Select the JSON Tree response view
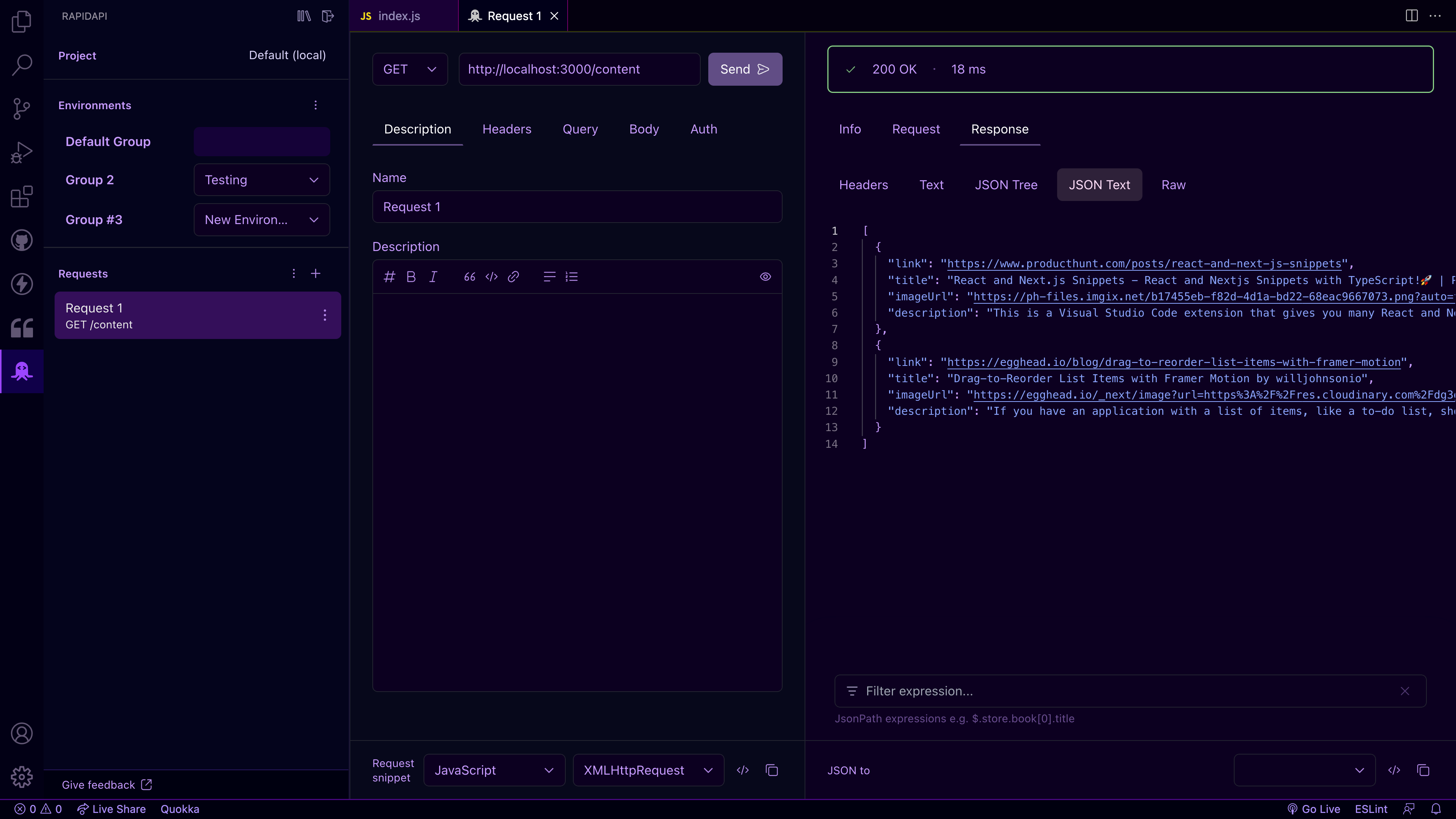1456x819 pixels. (1006, 185)
